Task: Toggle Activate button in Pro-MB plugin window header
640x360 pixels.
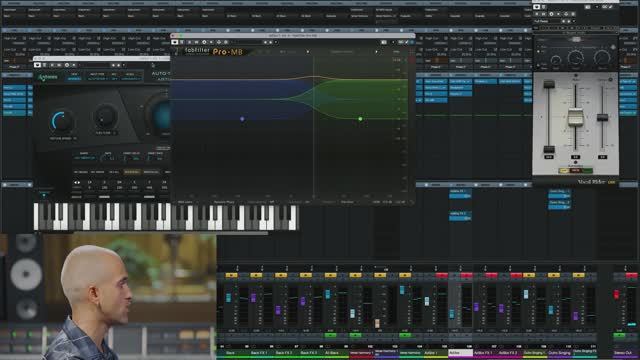Action: tap(175, 42)
